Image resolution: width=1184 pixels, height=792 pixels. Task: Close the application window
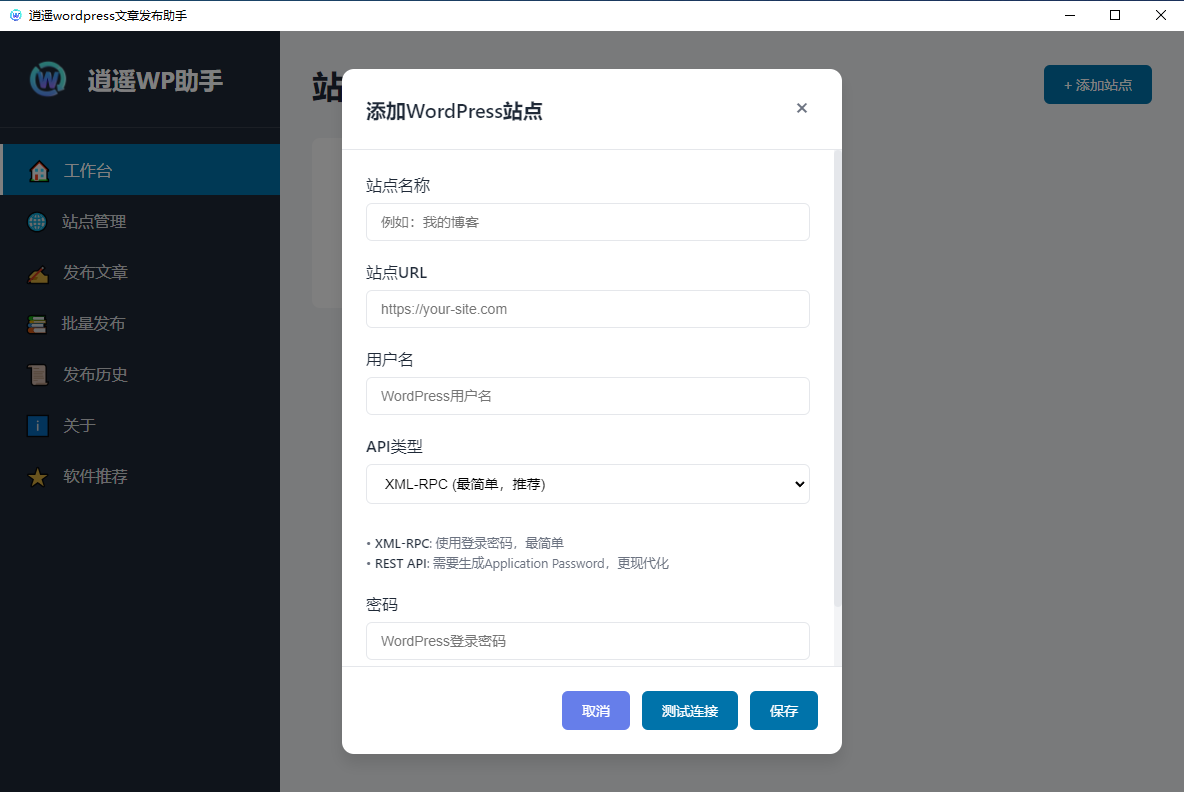1161,15
